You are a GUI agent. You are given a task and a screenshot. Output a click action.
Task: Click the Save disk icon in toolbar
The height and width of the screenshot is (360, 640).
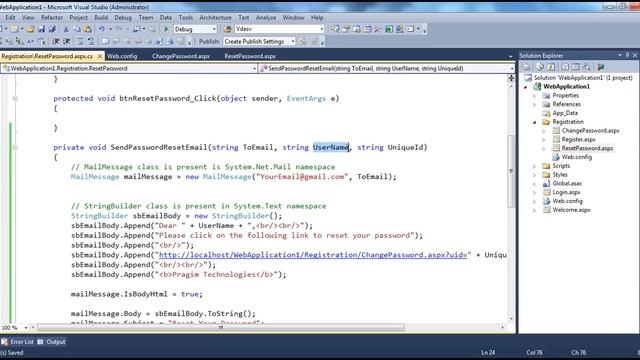(x=41, y=29)
